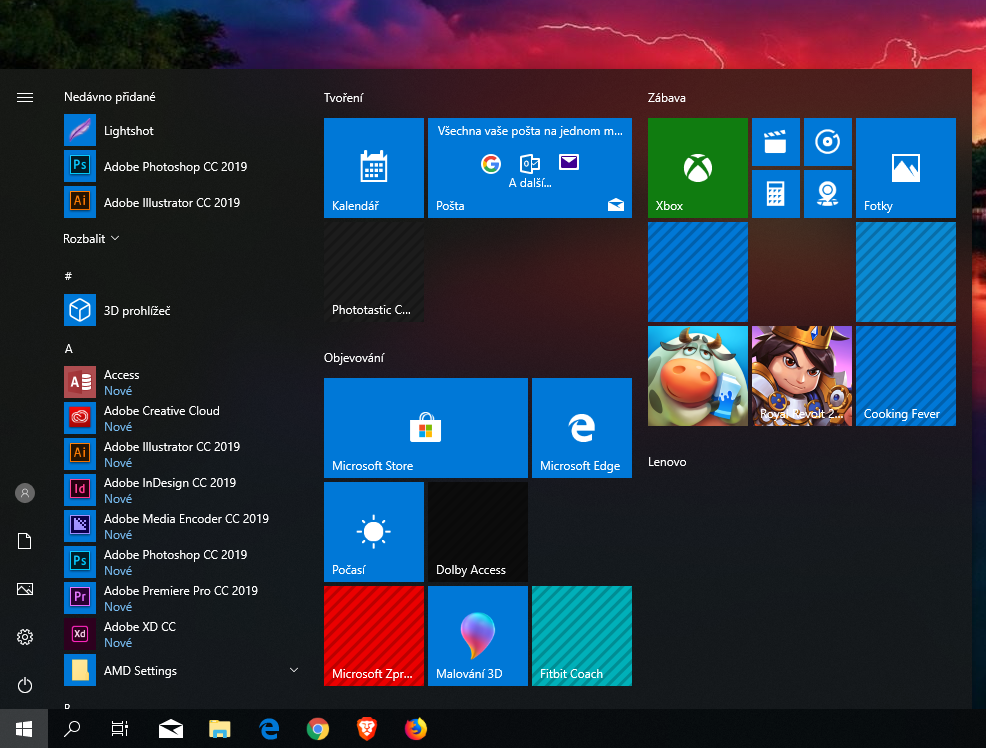Open Documents from the Start sidebar
The image size is (986, 748).
pyautogui.click(x=25, y=541)
